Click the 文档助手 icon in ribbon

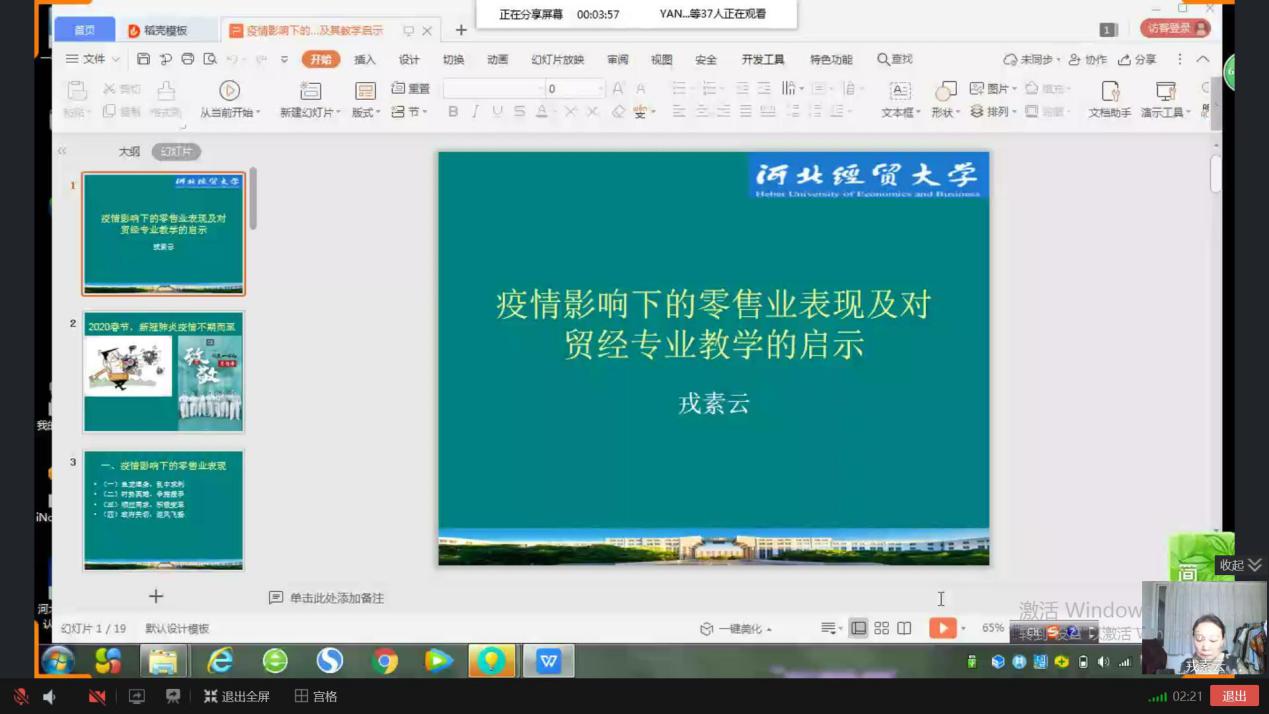coord(1109,92)
